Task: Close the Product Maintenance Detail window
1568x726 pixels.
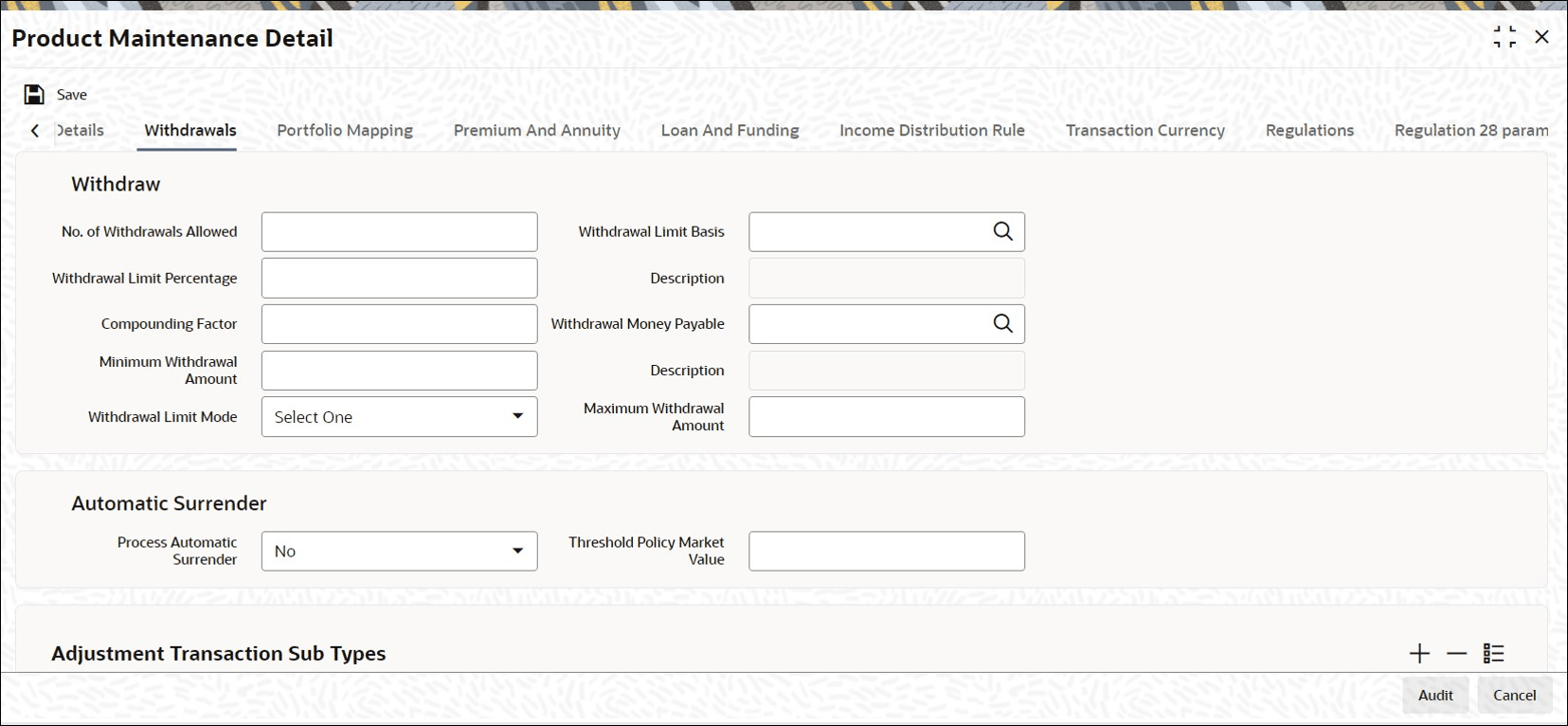Action: click(x=1541, y=37)
